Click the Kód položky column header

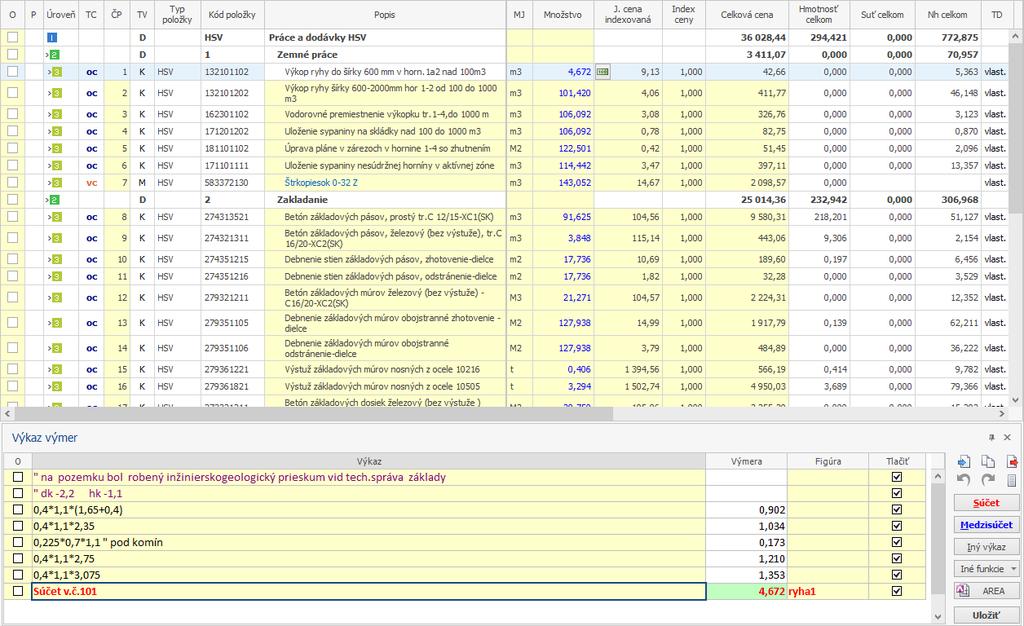pyautogui.click(x=232, y=14)
